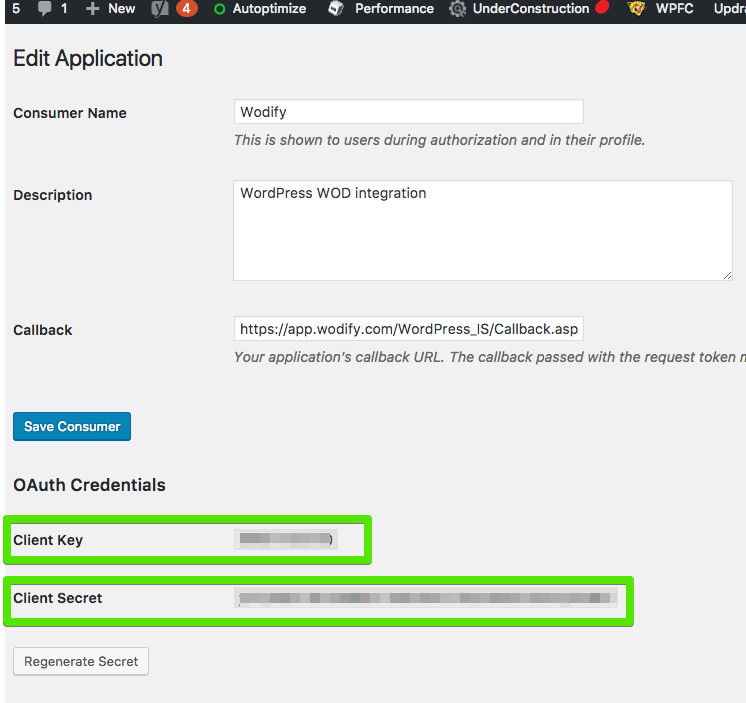Click the updates count 5 in admin bar

coord(16,9)
